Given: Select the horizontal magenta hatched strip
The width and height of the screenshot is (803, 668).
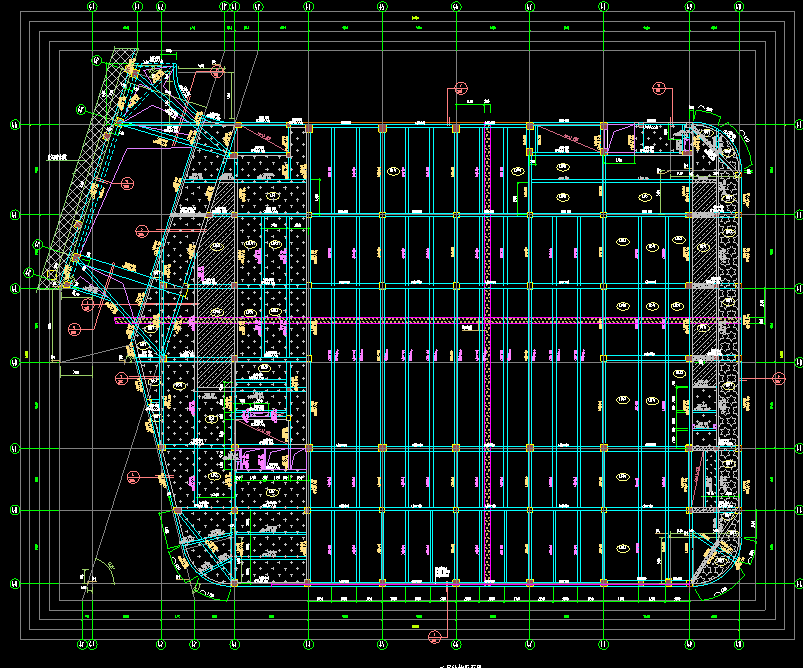Looking at the screenshot, I should (426, 321).
